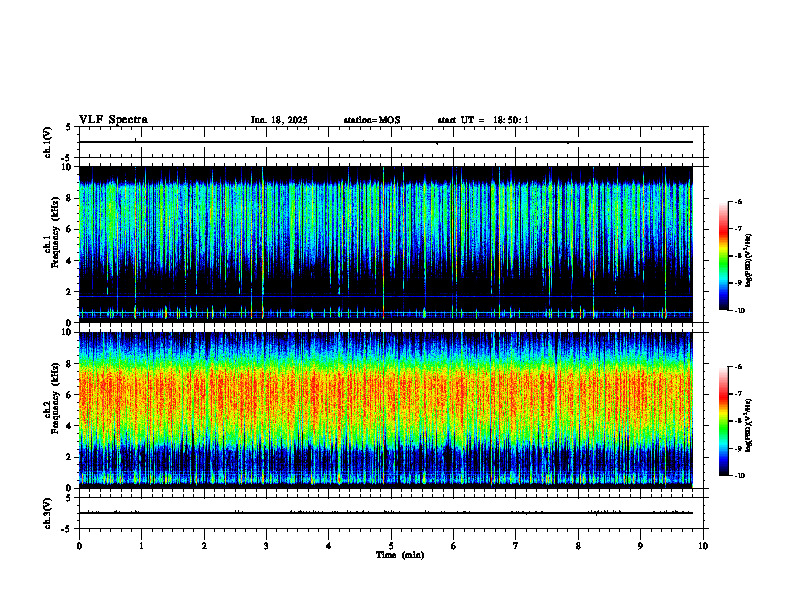Click the "station=MOS" header label
This screenshot has height=612, width=792.
click(x=372, y=120)
